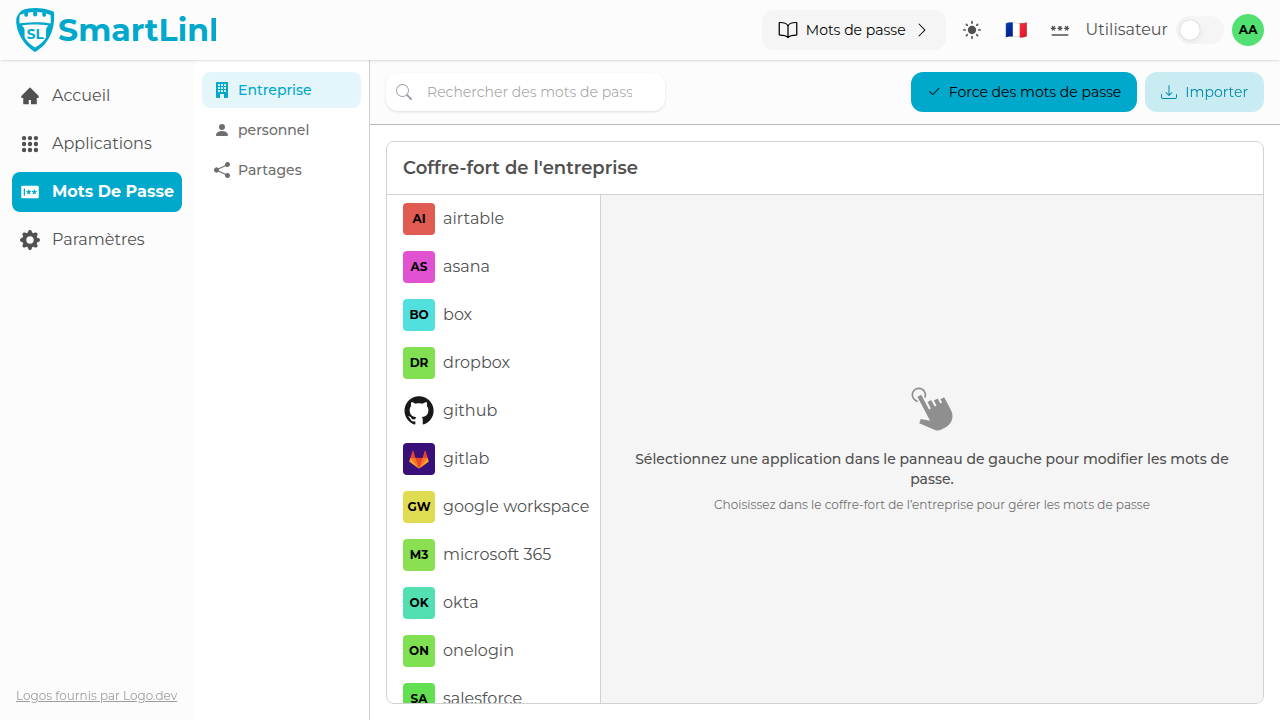Click the Importer button
Viewport: 1280px width, 720px height.
[1204, 91]
